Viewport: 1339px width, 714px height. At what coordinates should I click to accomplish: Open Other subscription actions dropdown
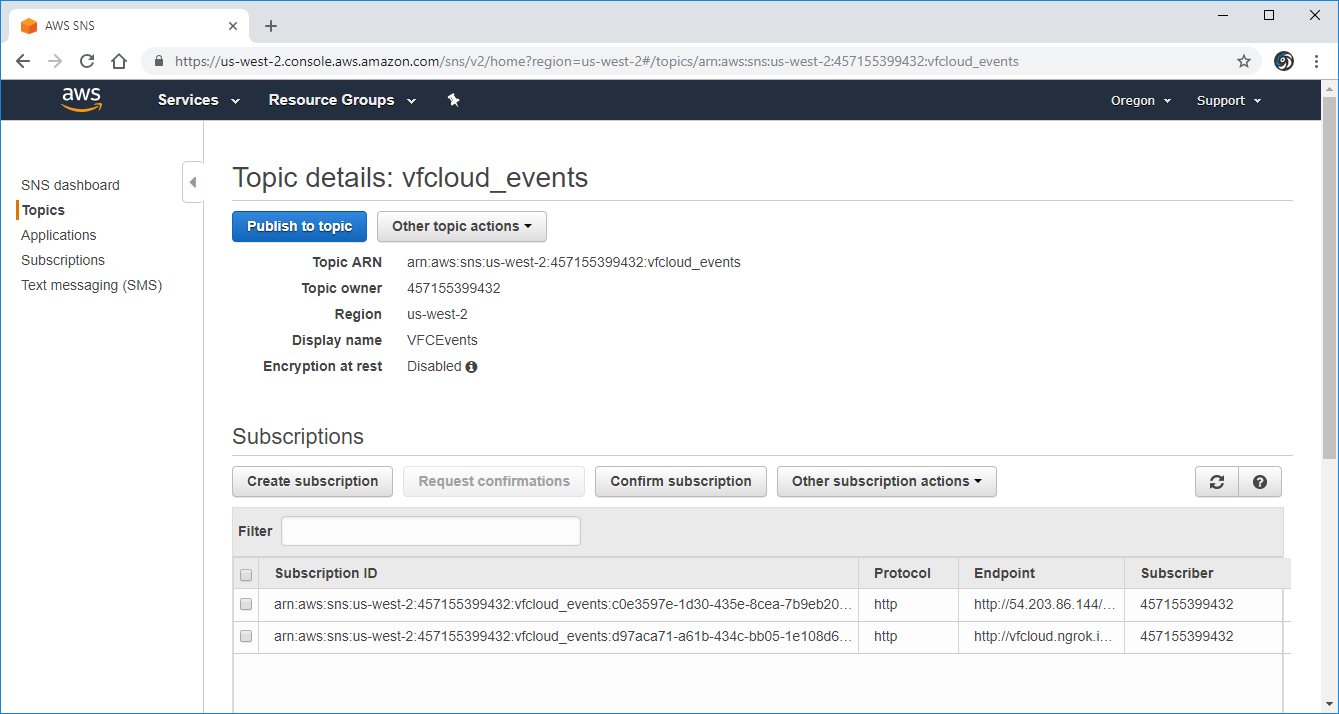click(x=887, y=482)
